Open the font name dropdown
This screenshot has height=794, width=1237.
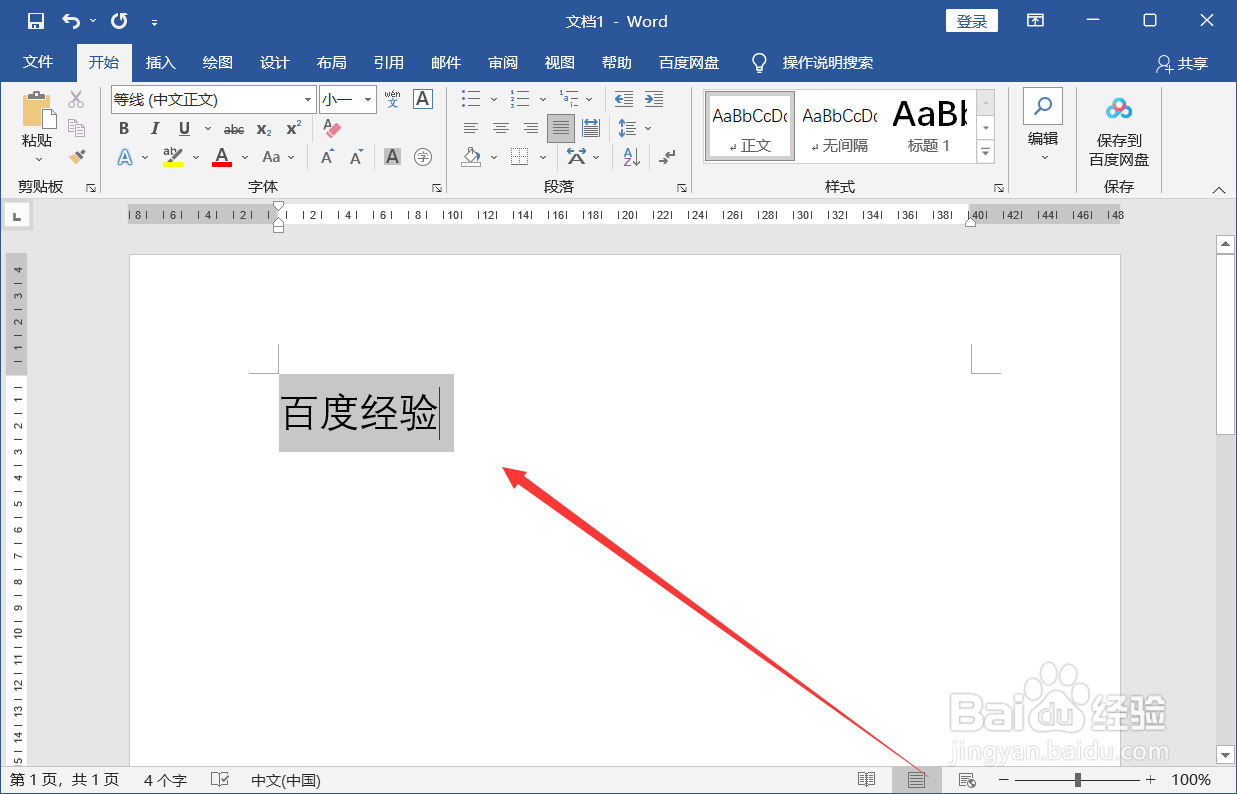pos(308,99)
